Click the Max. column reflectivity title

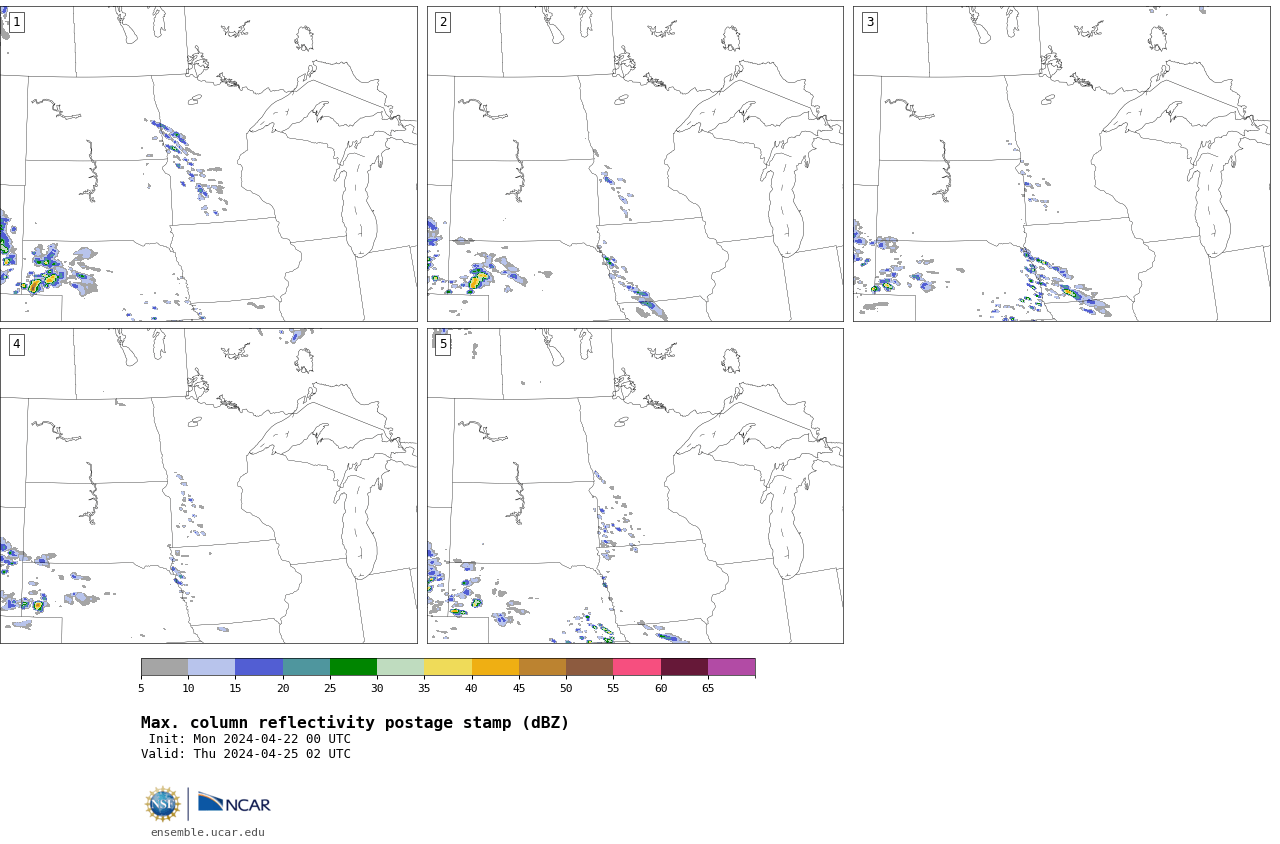click(x=355, y=723)
